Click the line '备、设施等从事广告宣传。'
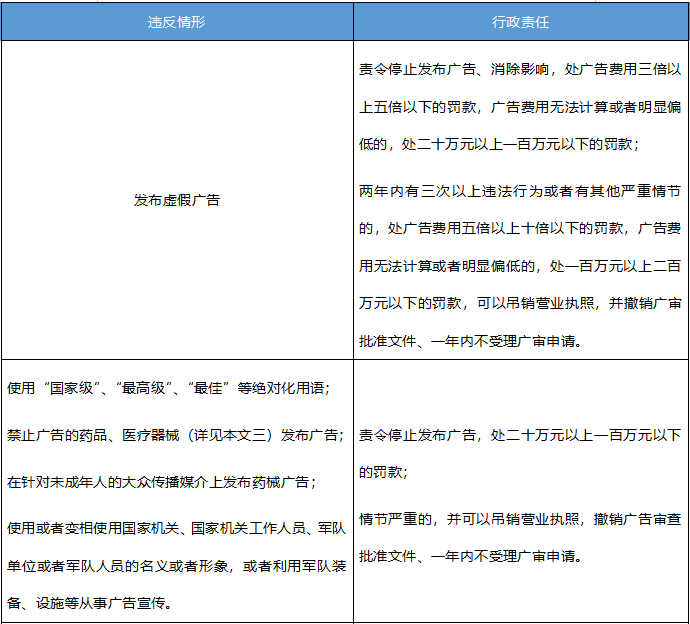 (90, 603)
